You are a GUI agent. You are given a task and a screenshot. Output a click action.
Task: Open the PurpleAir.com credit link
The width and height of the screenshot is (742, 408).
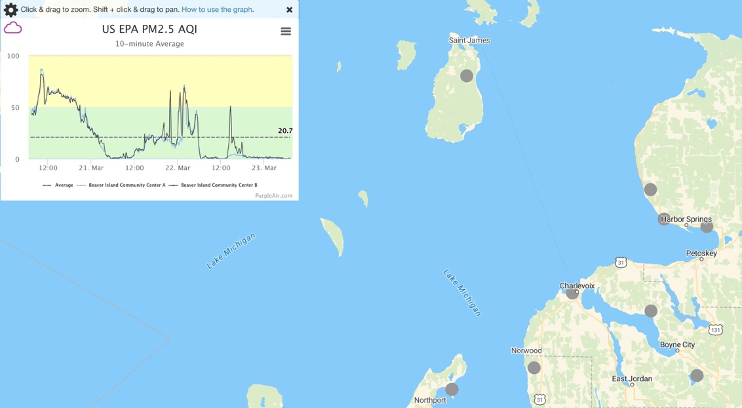click(x=274, y=196)
